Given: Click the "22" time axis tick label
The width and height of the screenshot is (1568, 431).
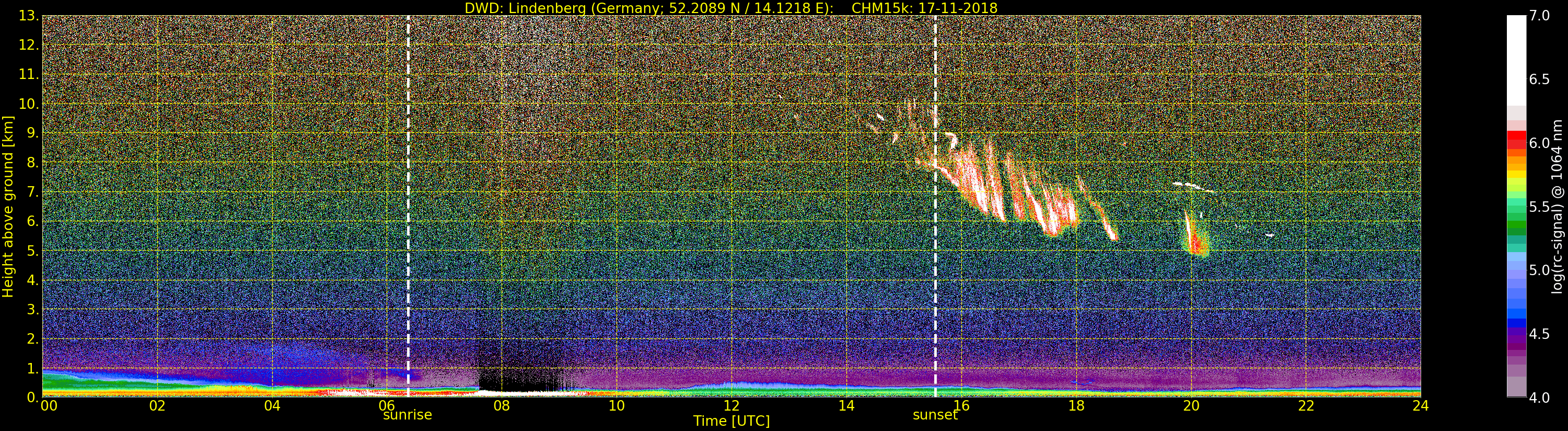Looking at the screenshot, I should pos(1306,405).
